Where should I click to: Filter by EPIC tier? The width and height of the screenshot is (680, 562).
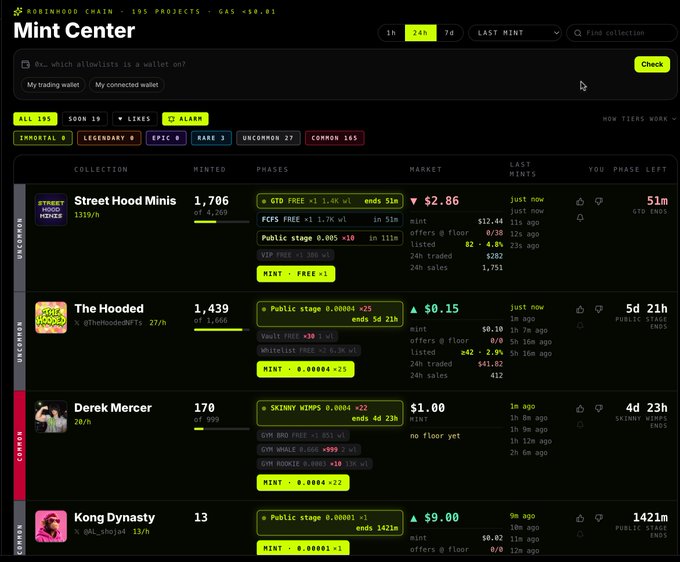(166, 138)
